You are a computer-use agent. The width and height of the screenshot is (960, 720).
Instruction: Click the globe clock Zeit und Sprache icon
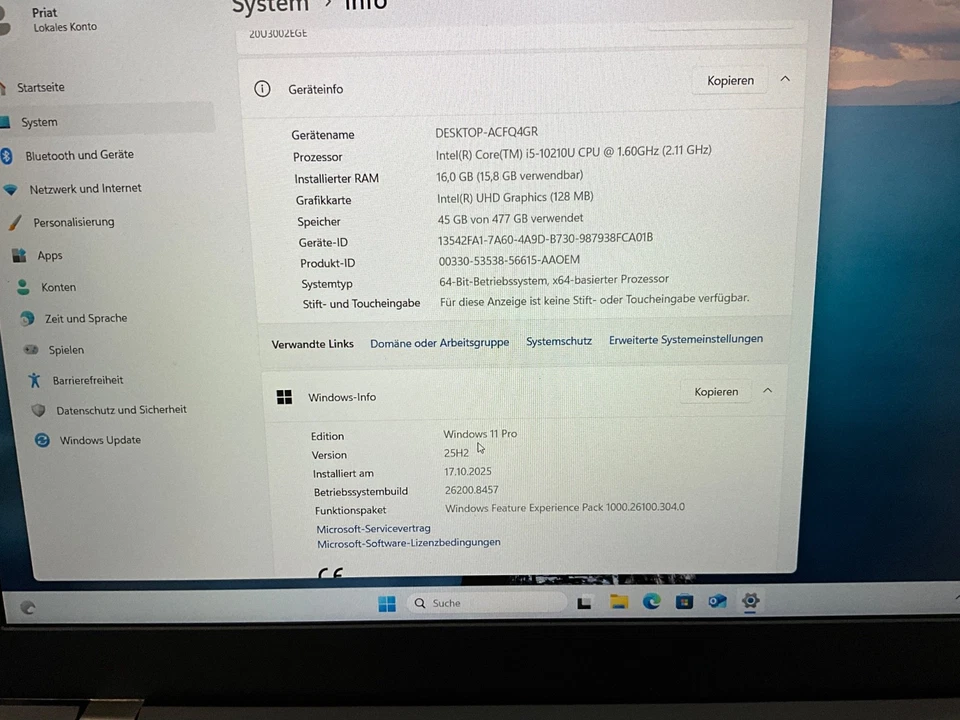tap(28, 318)
